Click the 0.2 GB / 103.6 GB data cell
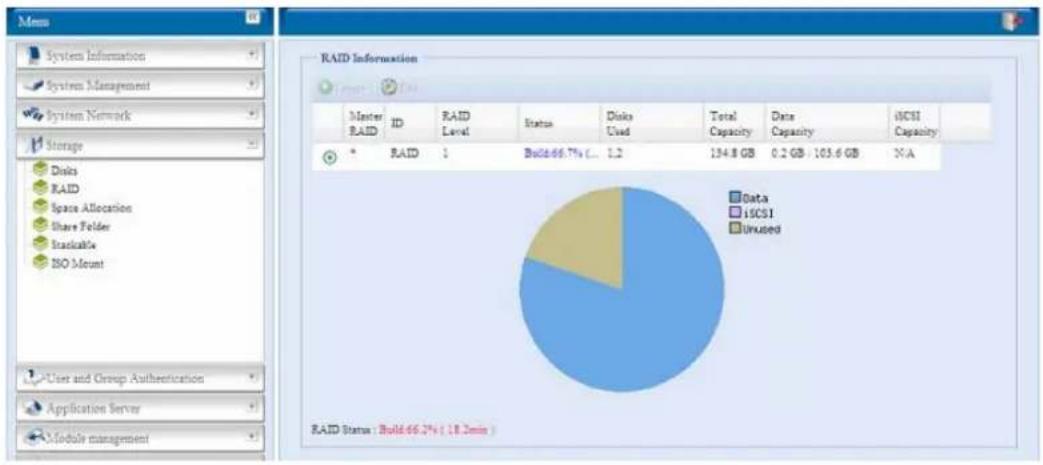Screen dimensions: 1043x465 (814, 153)
